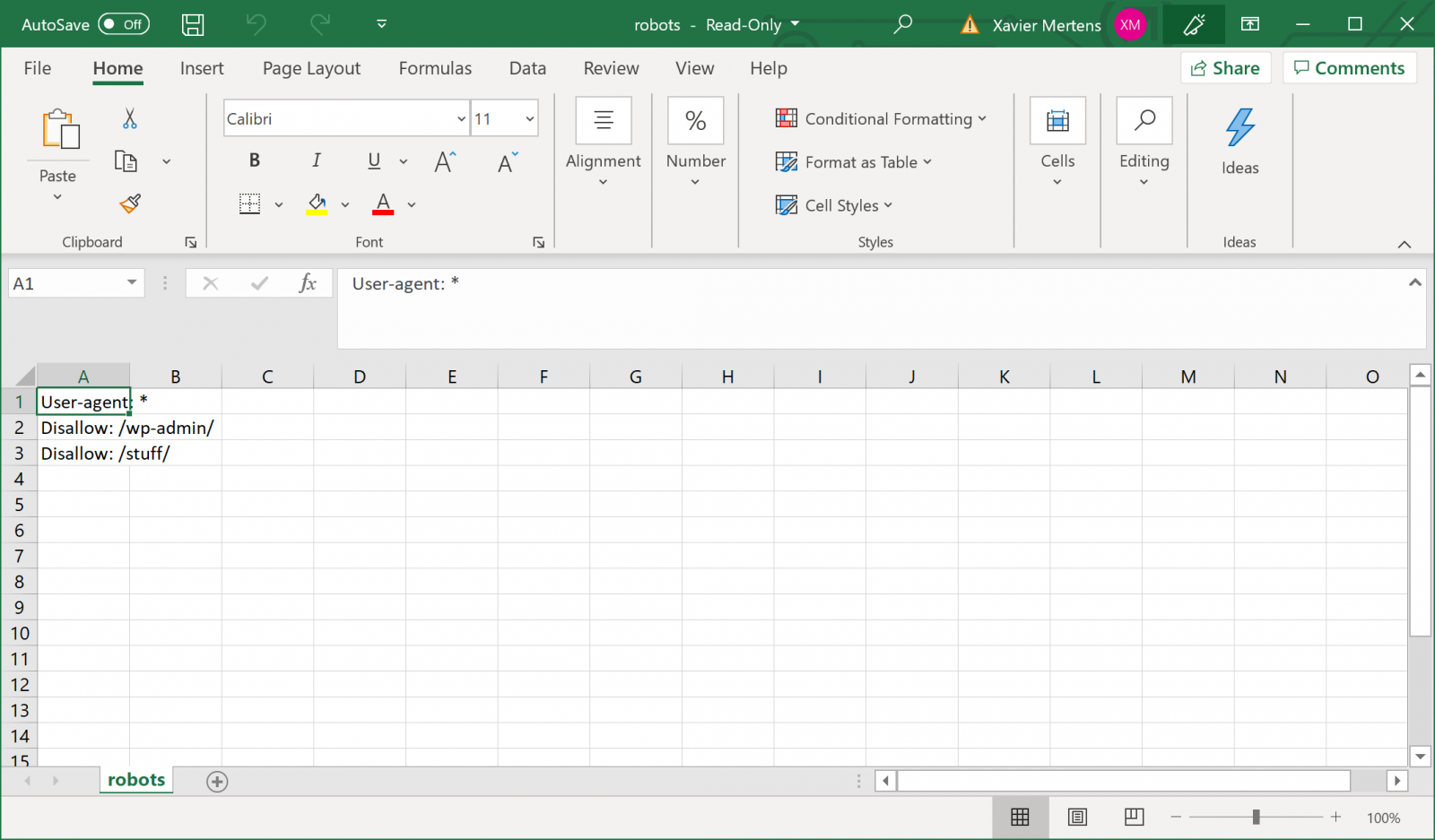Apply Italic formatting to the cell
This screenshot has width=1435, height=840.
pyautogui.click(x=316, y=160)
